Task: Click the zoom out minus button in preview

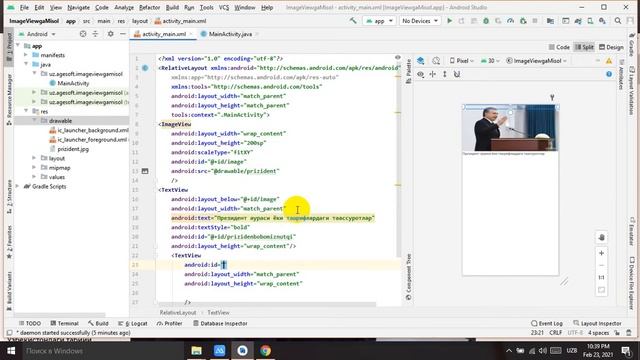Action: [x=601, y=265]
